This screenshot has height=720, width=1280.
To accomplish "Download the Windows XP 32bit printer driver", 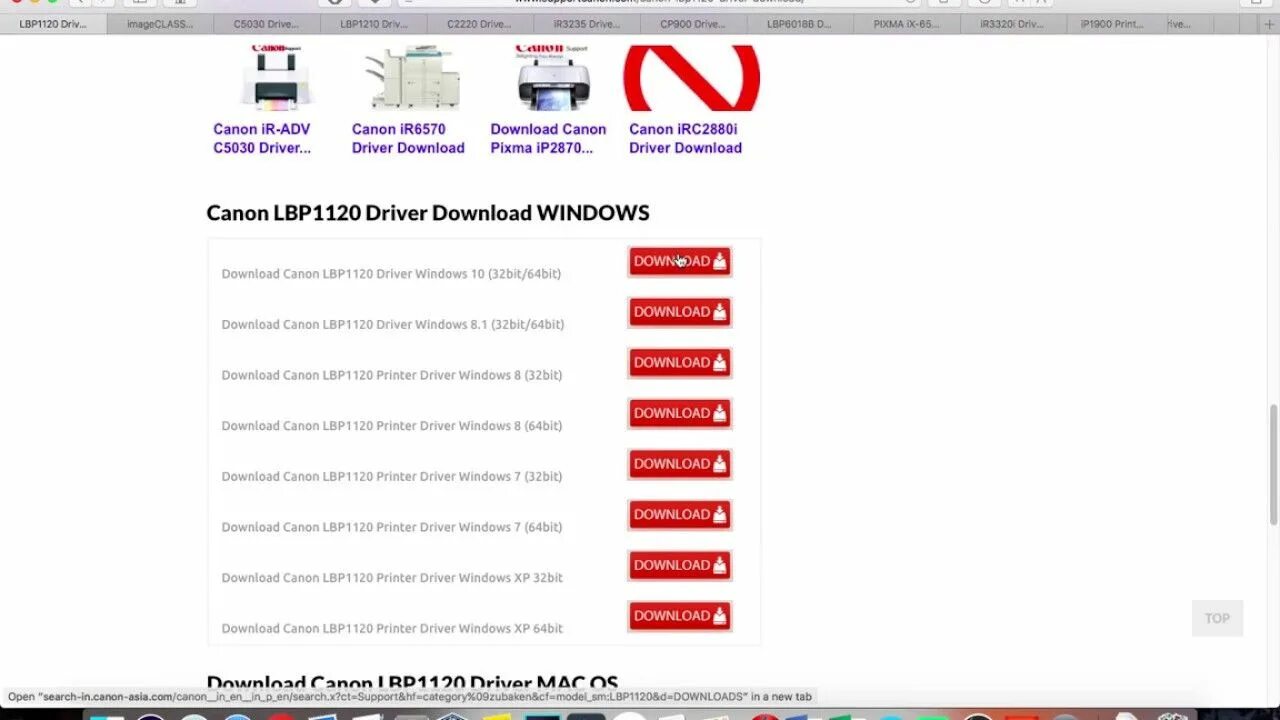I will [x=680, y=565].
